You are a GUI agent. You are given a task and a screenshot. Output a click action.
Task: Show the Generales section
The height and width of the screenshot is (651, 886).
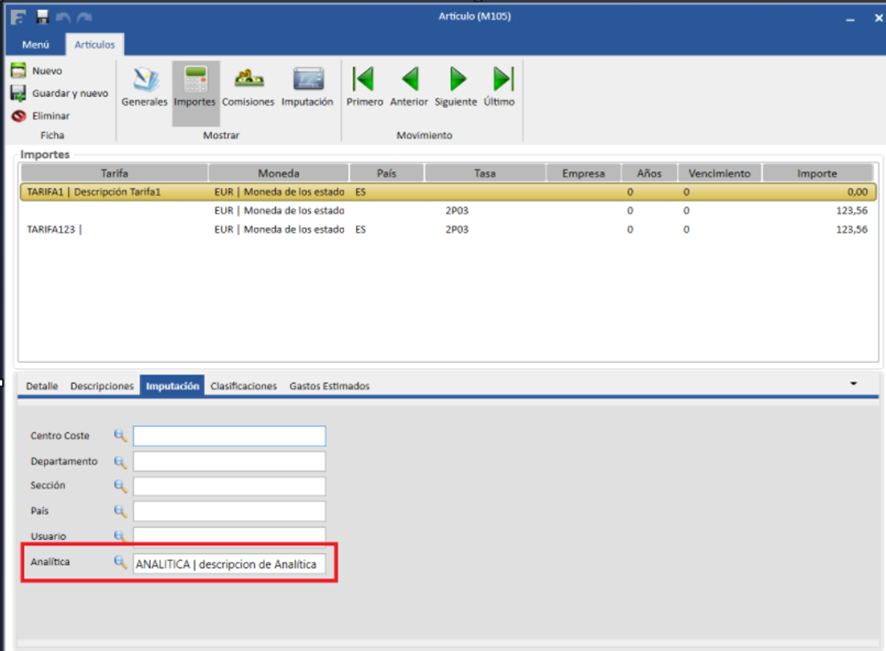tap(144, 87)
